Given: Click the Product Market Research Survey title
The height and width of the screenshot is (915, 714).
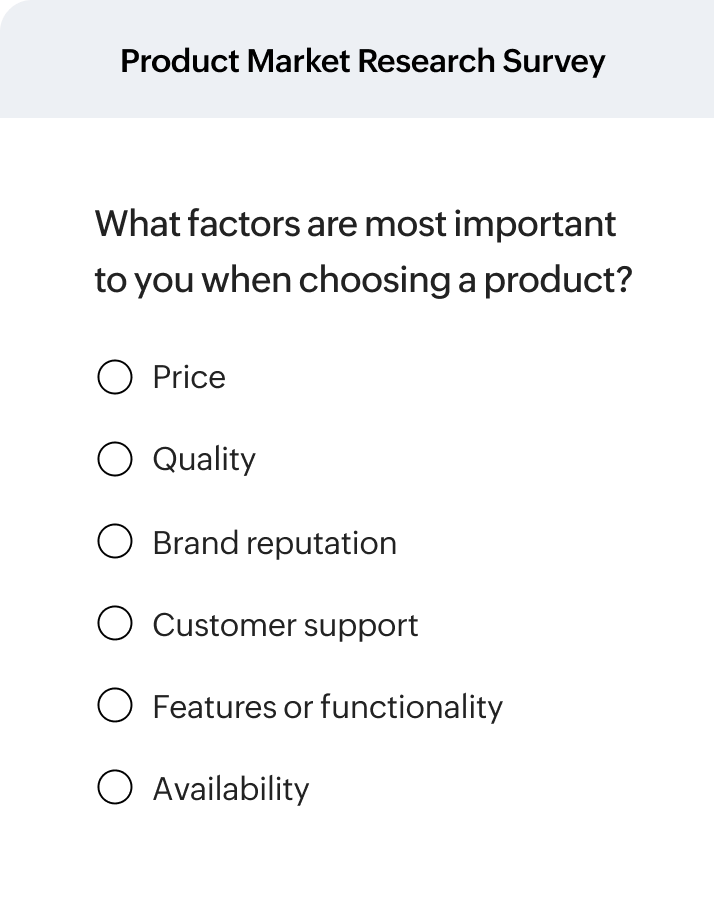Looking at the screenshot, I should tap(362, 61).
